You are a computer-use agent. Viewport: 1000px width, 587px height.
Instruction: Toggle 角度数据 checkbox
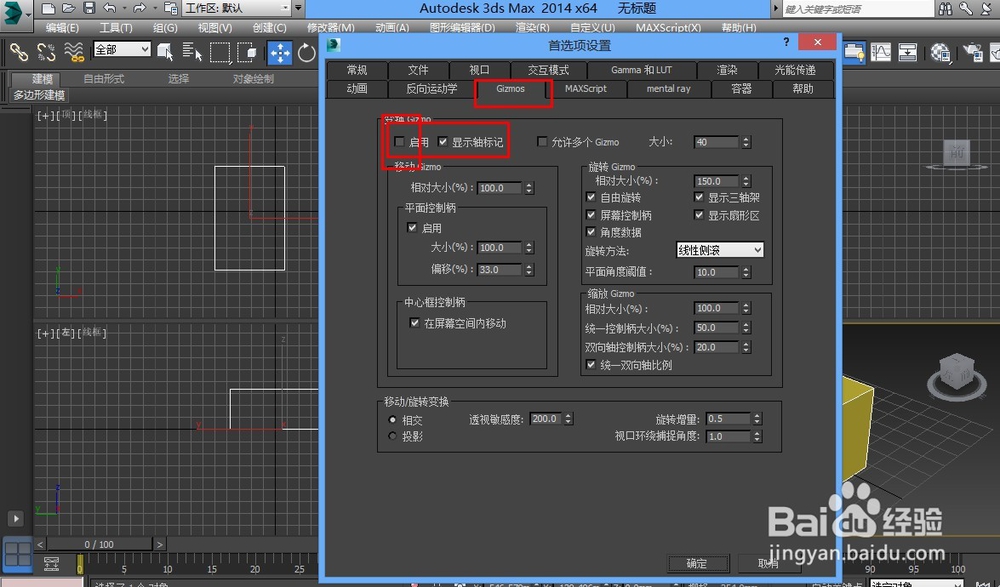coord(591,232)
